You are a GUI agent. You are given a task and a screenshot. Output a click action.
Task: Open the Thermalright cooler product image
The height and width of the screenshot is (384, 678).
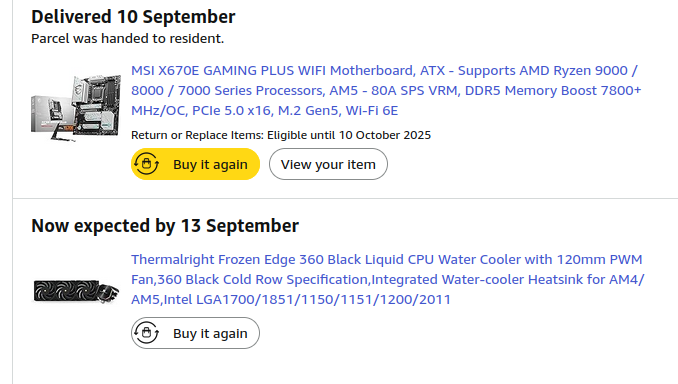click(x=76, y=291)
